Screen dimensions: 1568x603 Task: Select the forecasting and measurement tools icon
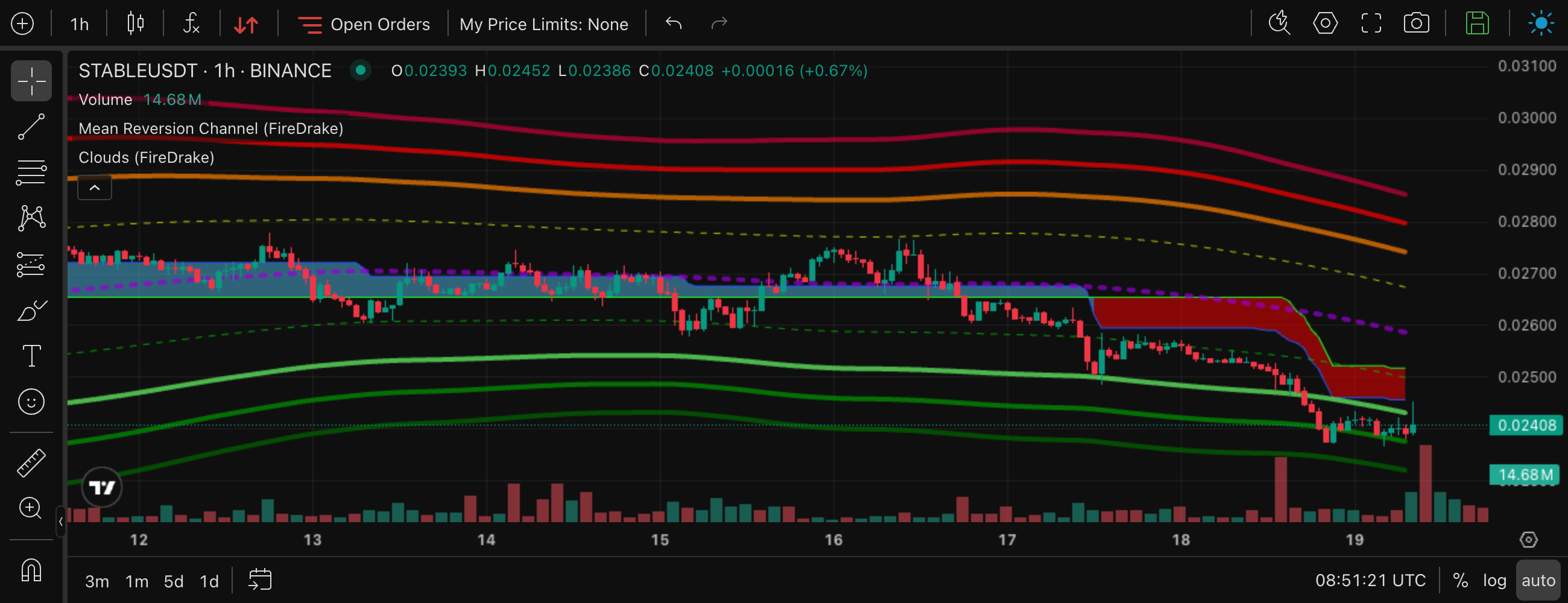[x=31, y=265]
